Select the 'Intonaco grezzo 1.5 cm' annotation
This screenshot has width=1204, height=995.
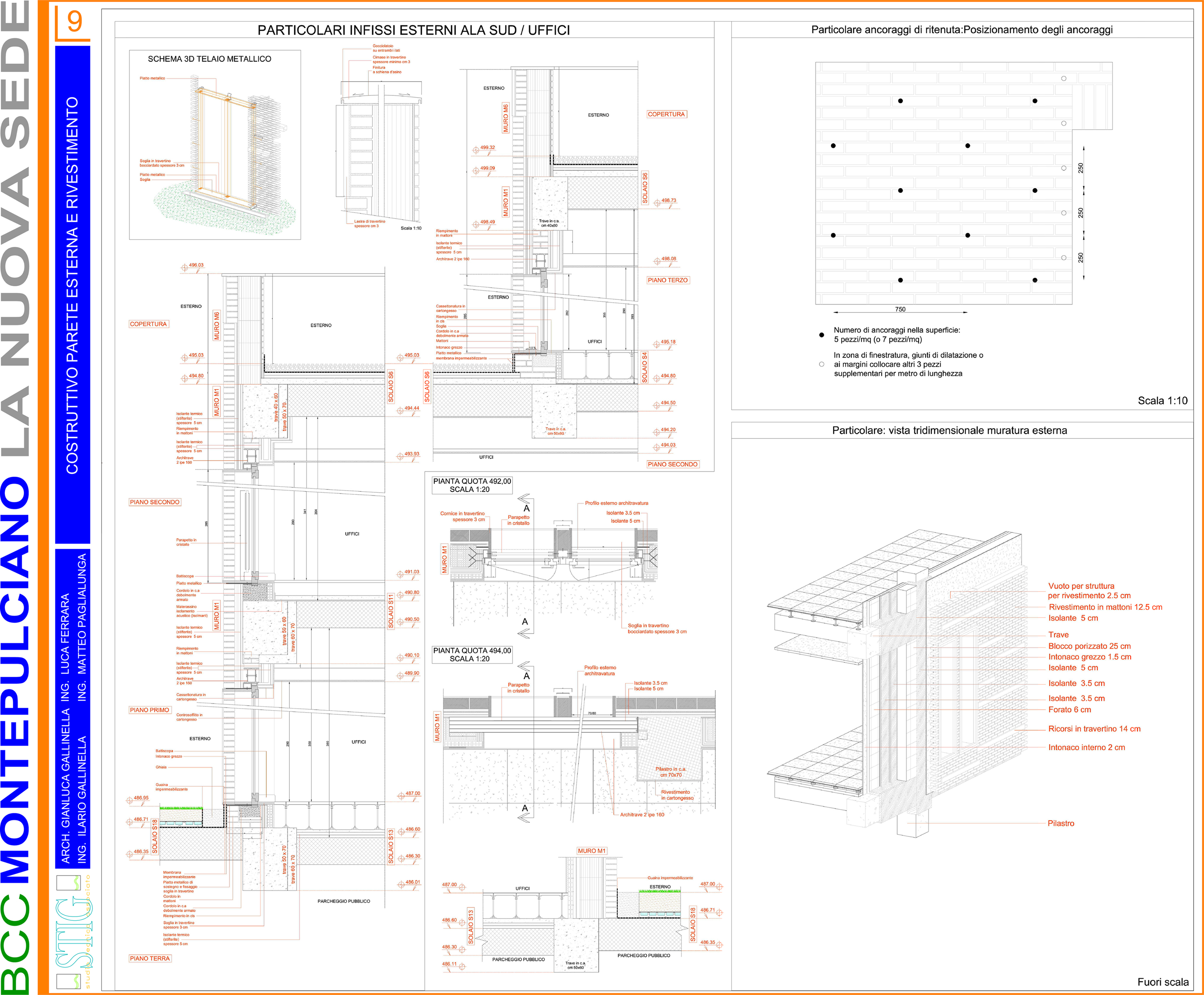click(1090, 657)
